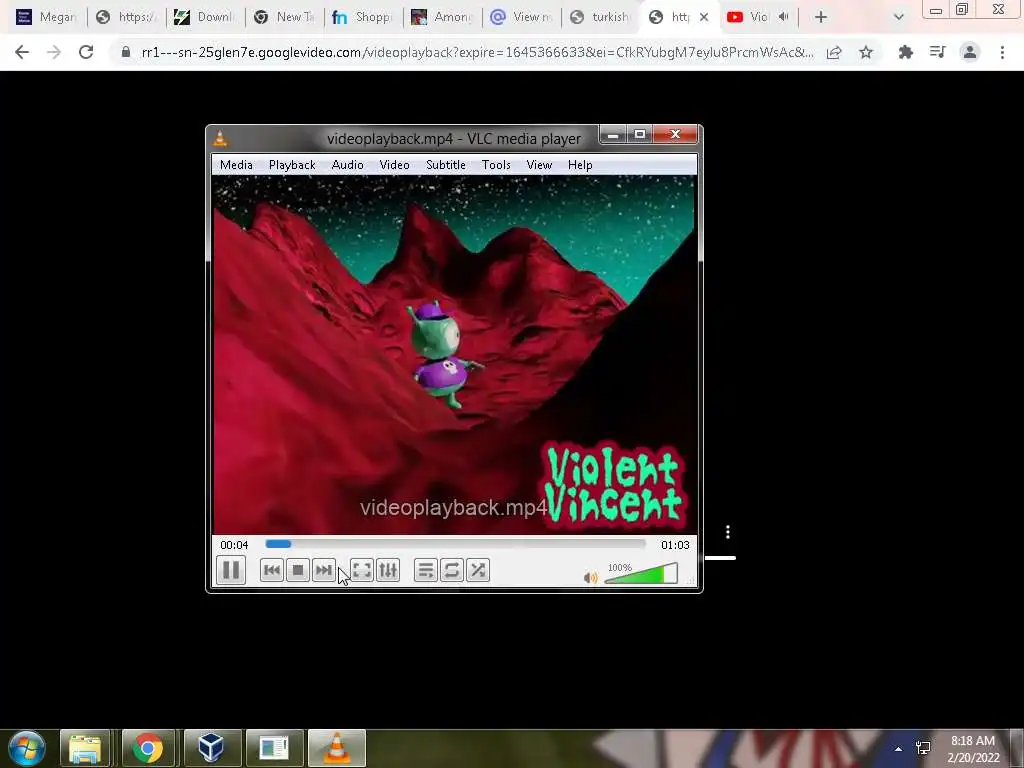This screenshot has width=1024, height=768.
Task: Reload the Chrome page
Action: pos(86,52)
